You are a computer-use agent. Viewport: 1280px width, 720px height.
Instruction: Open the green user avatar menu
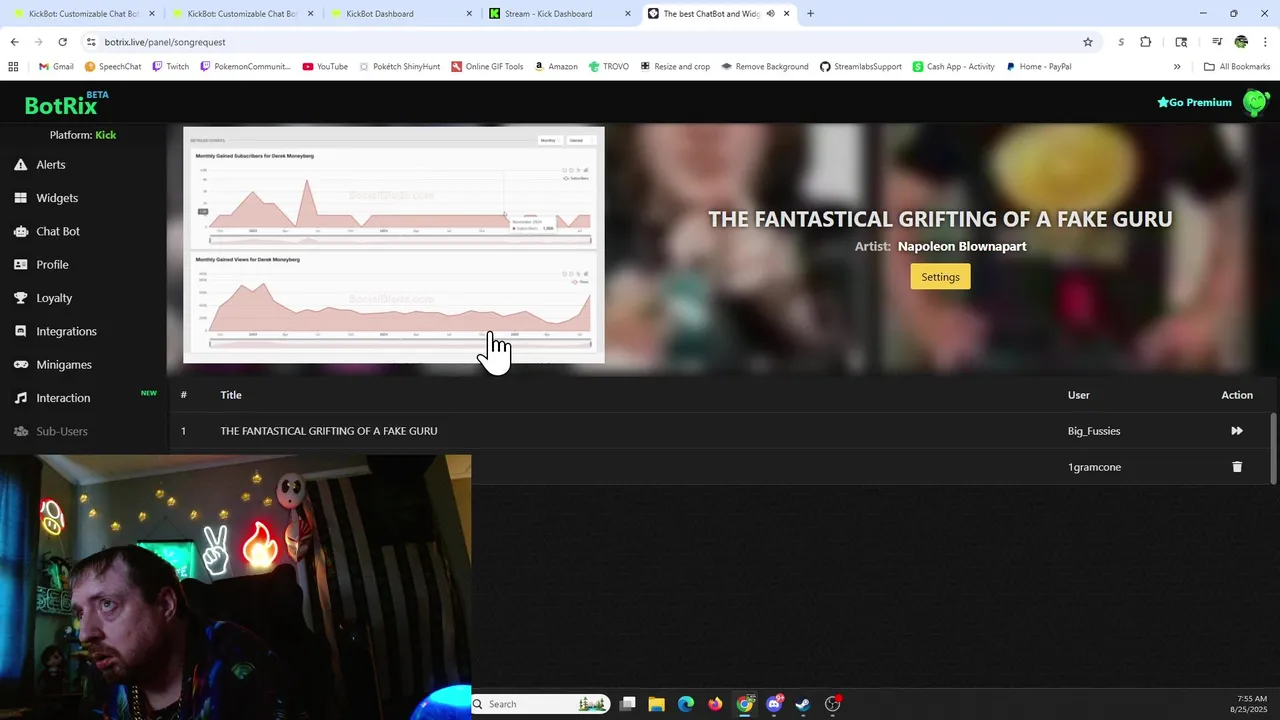1256,102
